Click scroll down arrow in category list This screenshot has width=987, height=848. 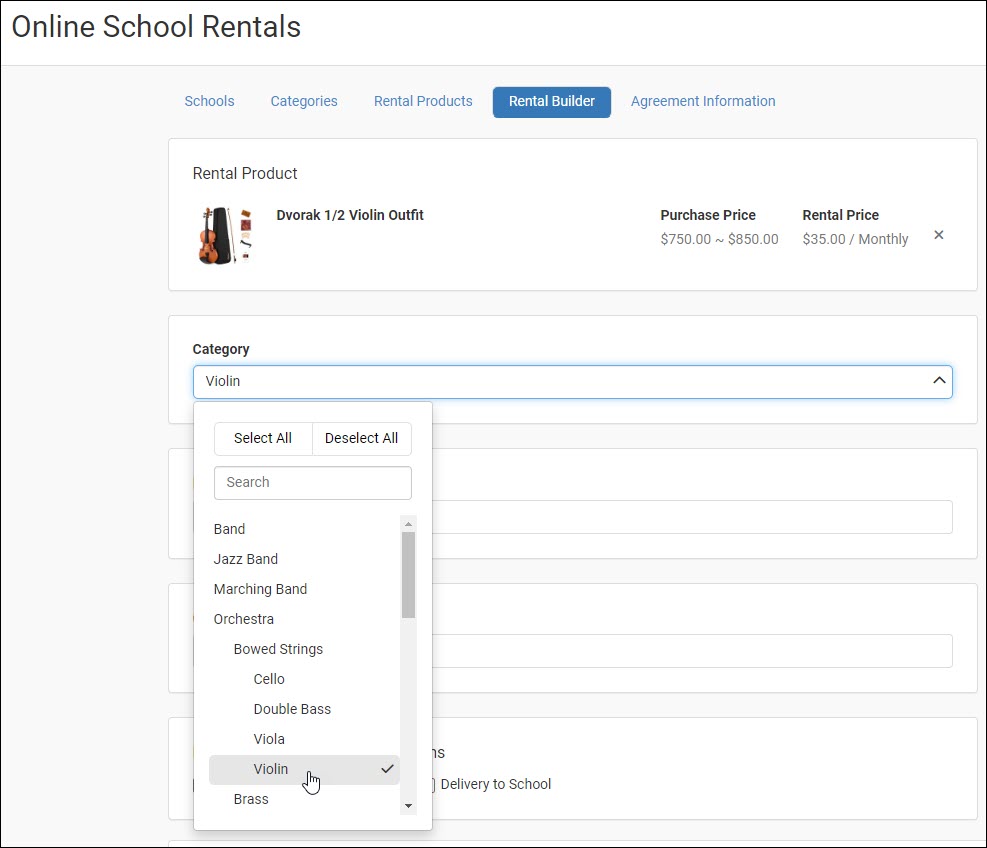409,806
